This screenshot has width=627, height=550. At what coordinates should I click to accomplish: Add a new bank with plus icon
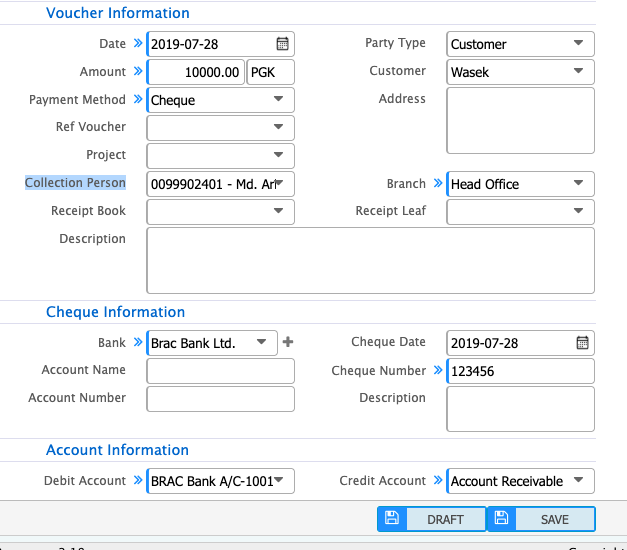[288, 342]
